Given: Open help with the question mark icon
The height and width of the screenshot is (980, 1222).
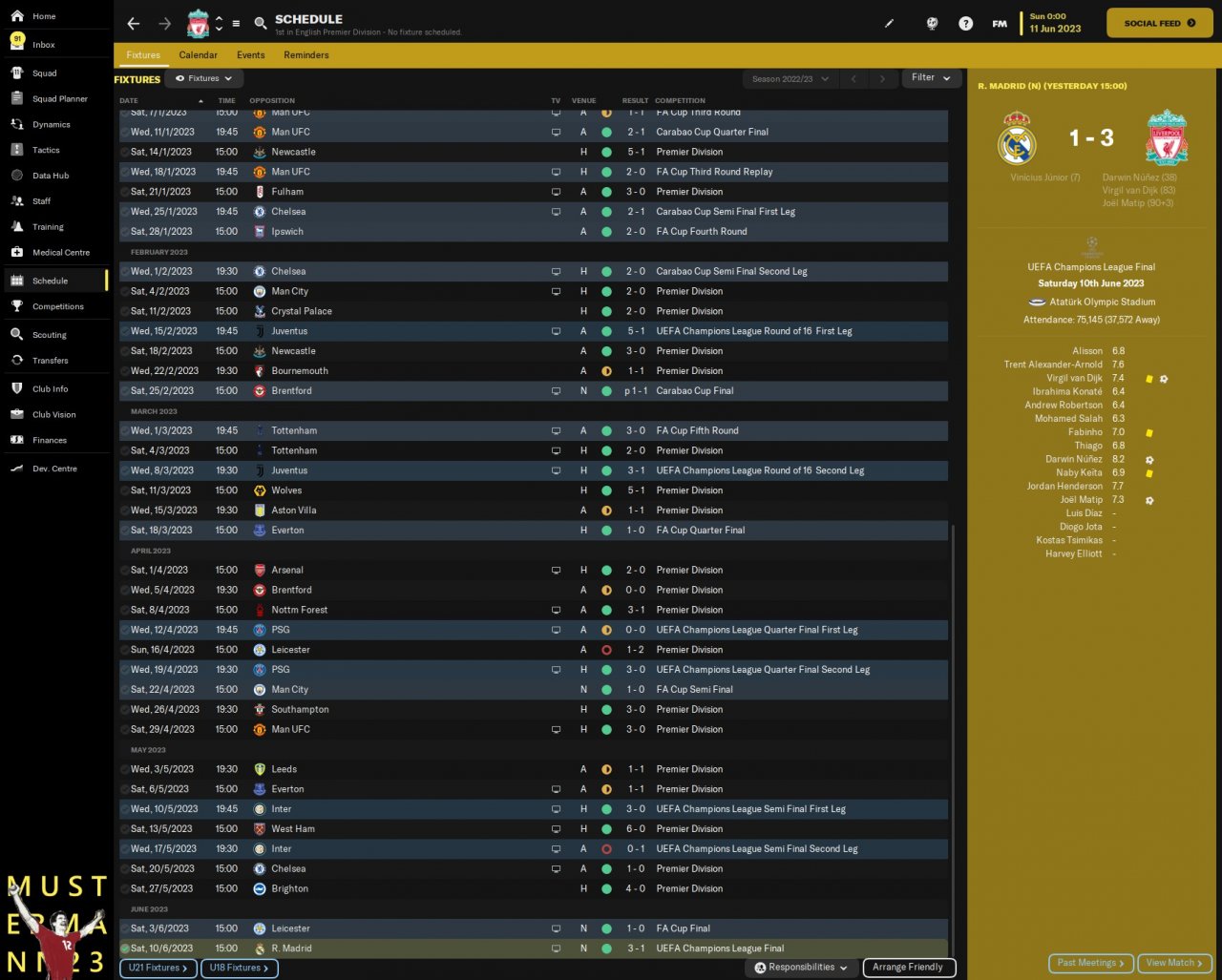Looking at the screenshot, I should click(965, 23).
